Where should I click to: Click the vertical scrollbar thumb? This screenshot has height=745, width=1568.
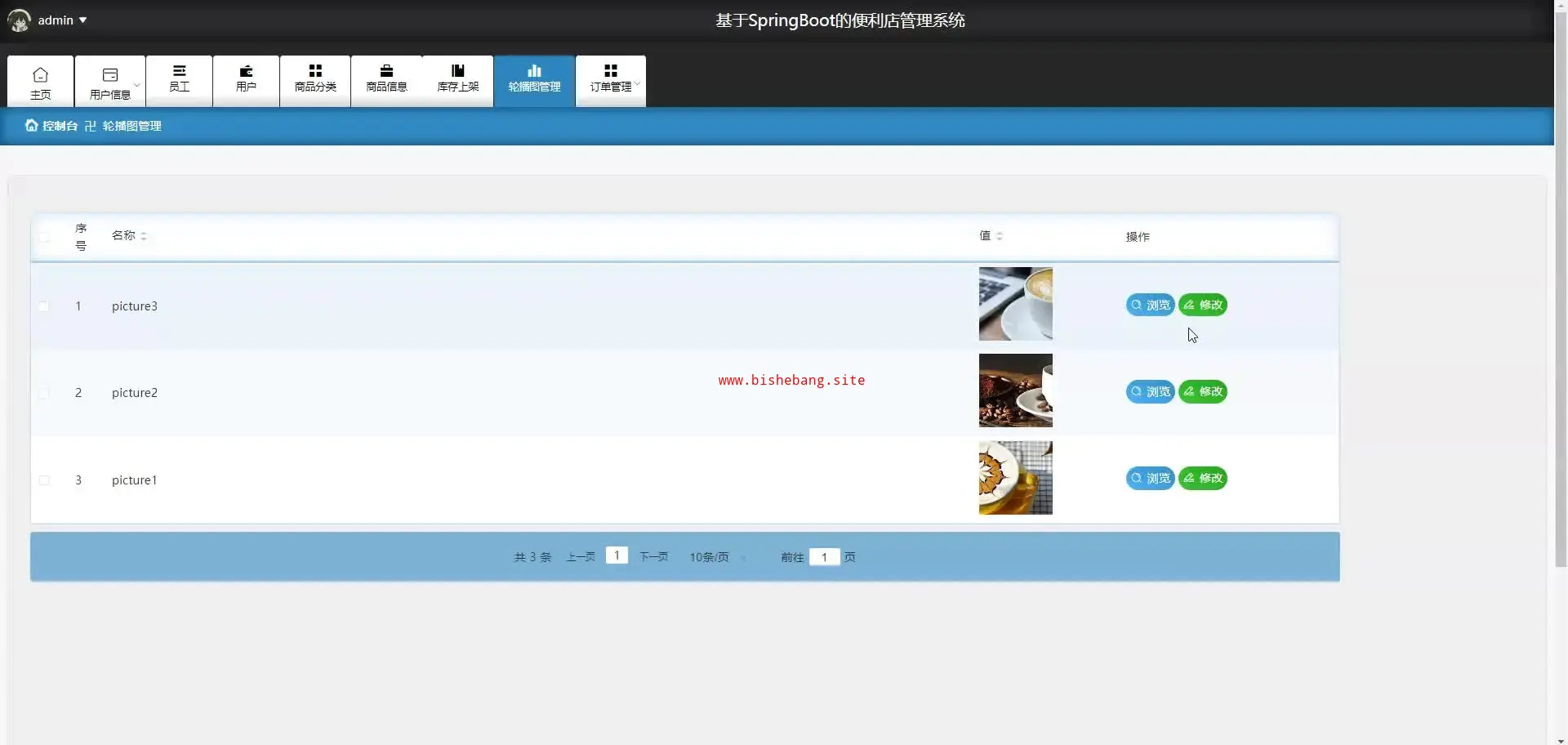tap(1561, 290)
